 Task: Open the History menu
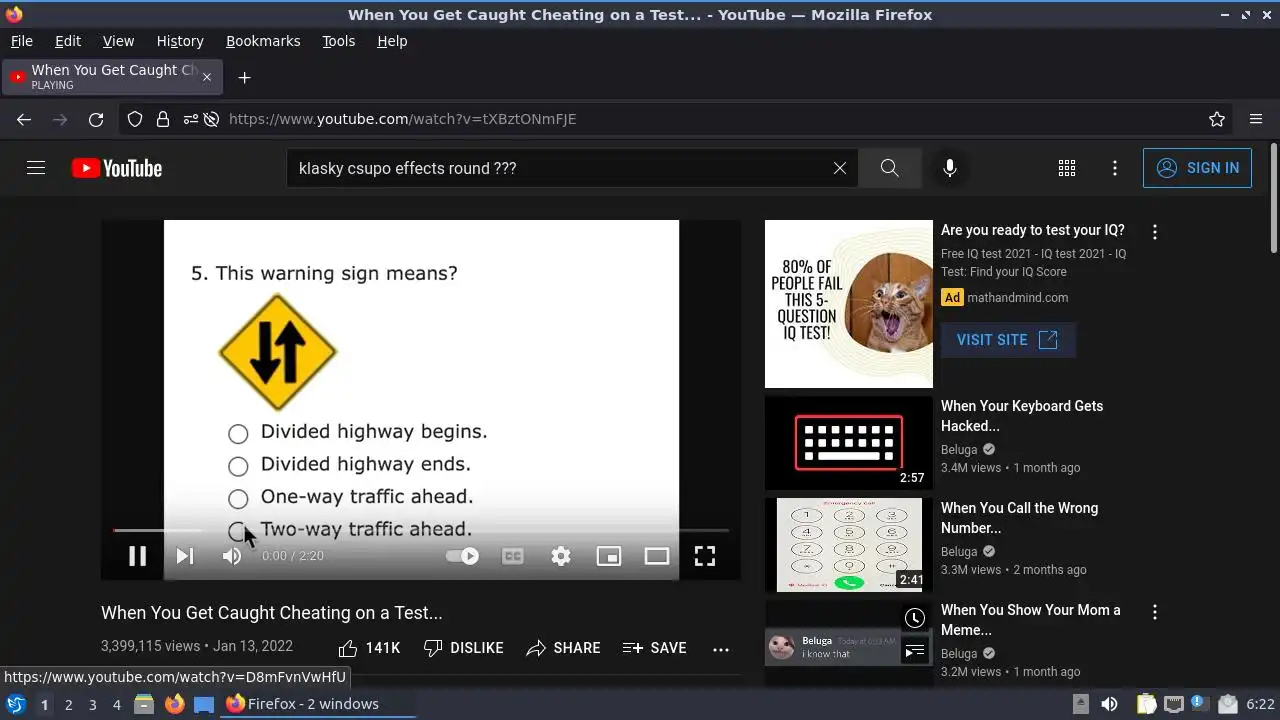[180, 41]
